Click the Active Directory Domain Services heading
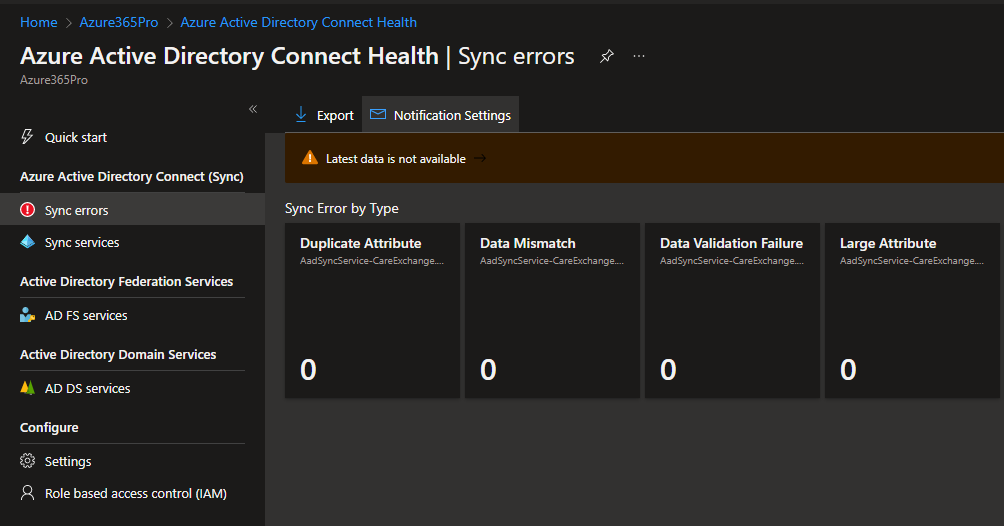This screenshot has width=1004, height=526. pos(118,354)
